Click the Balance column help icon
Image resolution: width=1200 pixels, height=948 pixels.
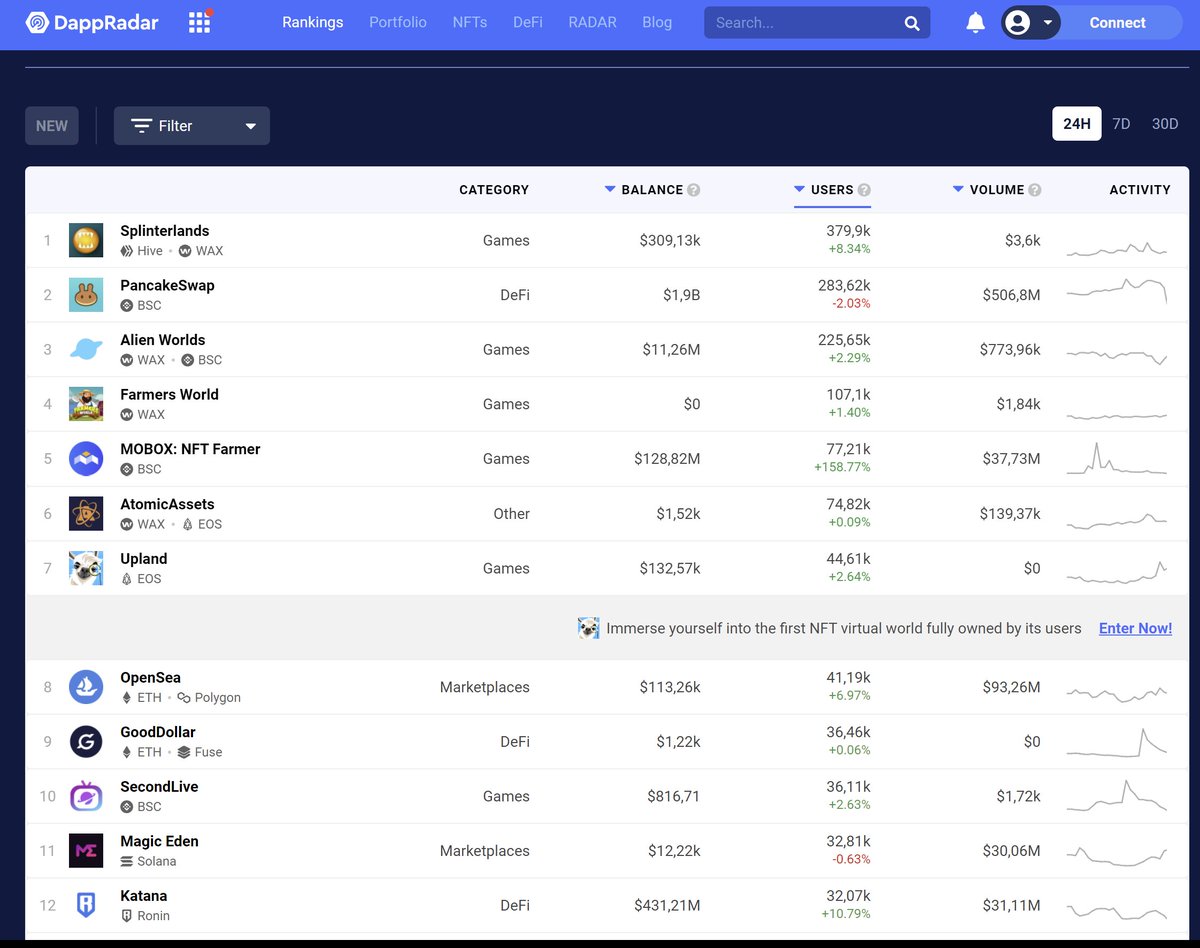pos(694,190)
